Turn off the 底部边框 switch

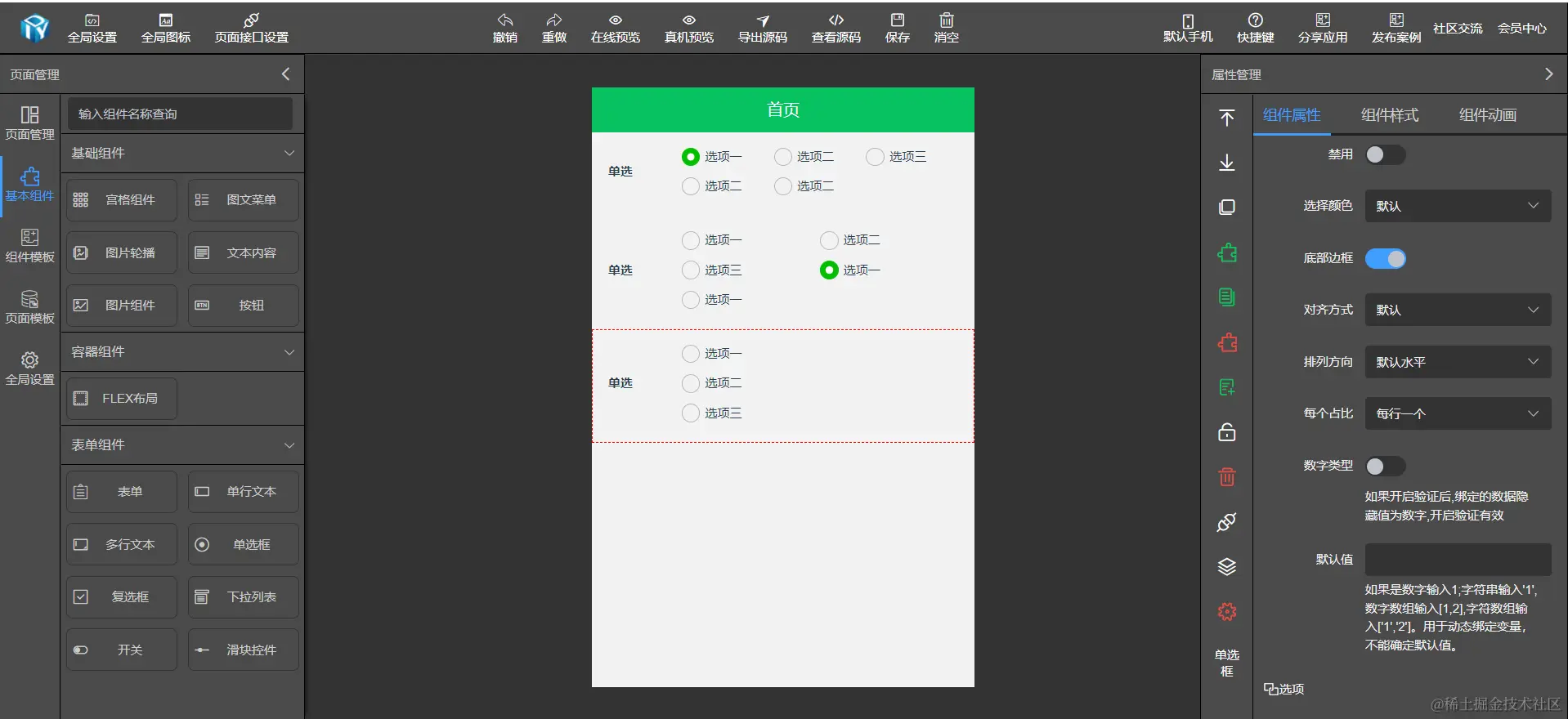1386,258
